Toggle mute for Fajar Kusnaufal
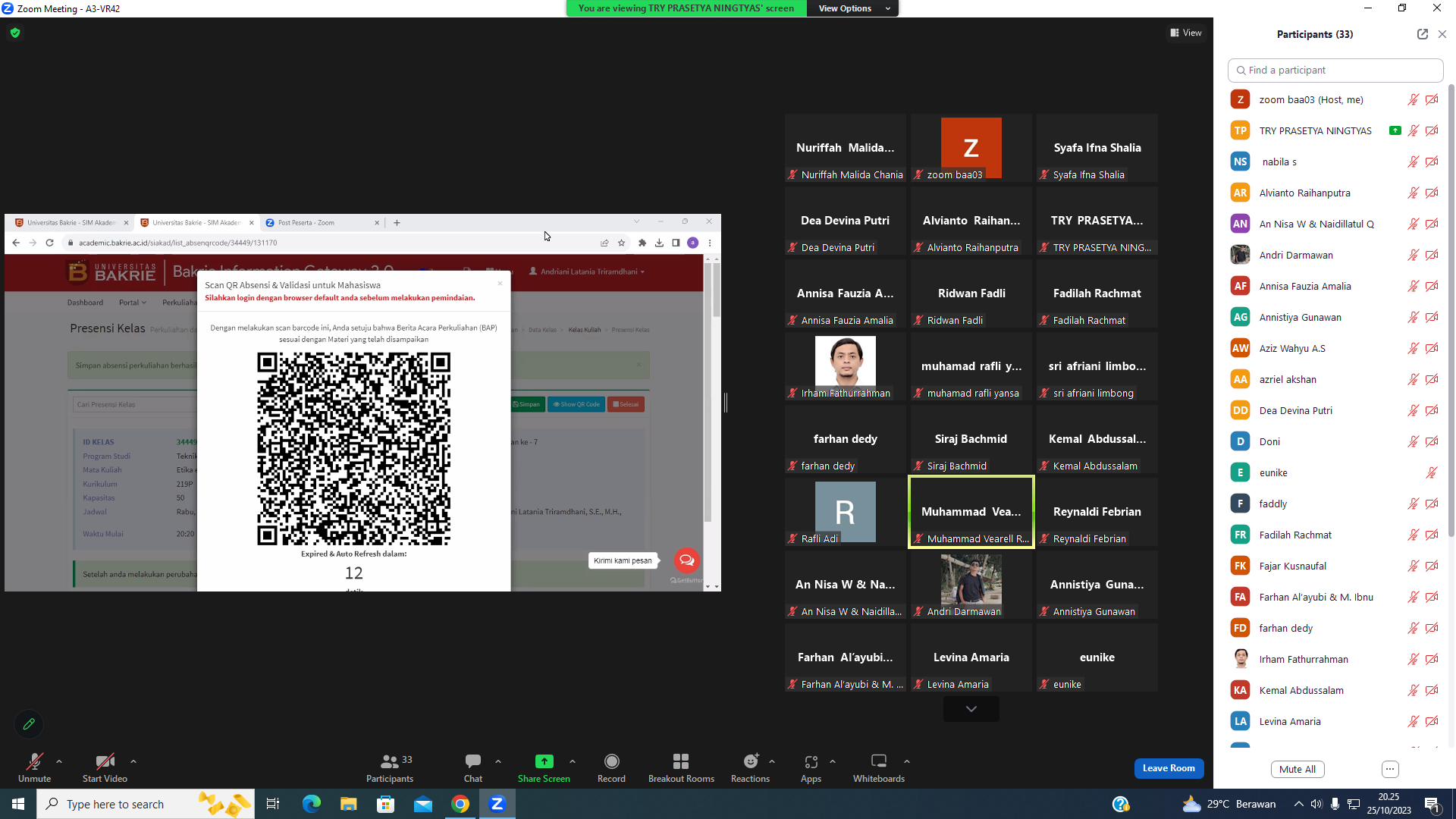The width and height of the screenshot is (1456, 819). pos(1414,566)
